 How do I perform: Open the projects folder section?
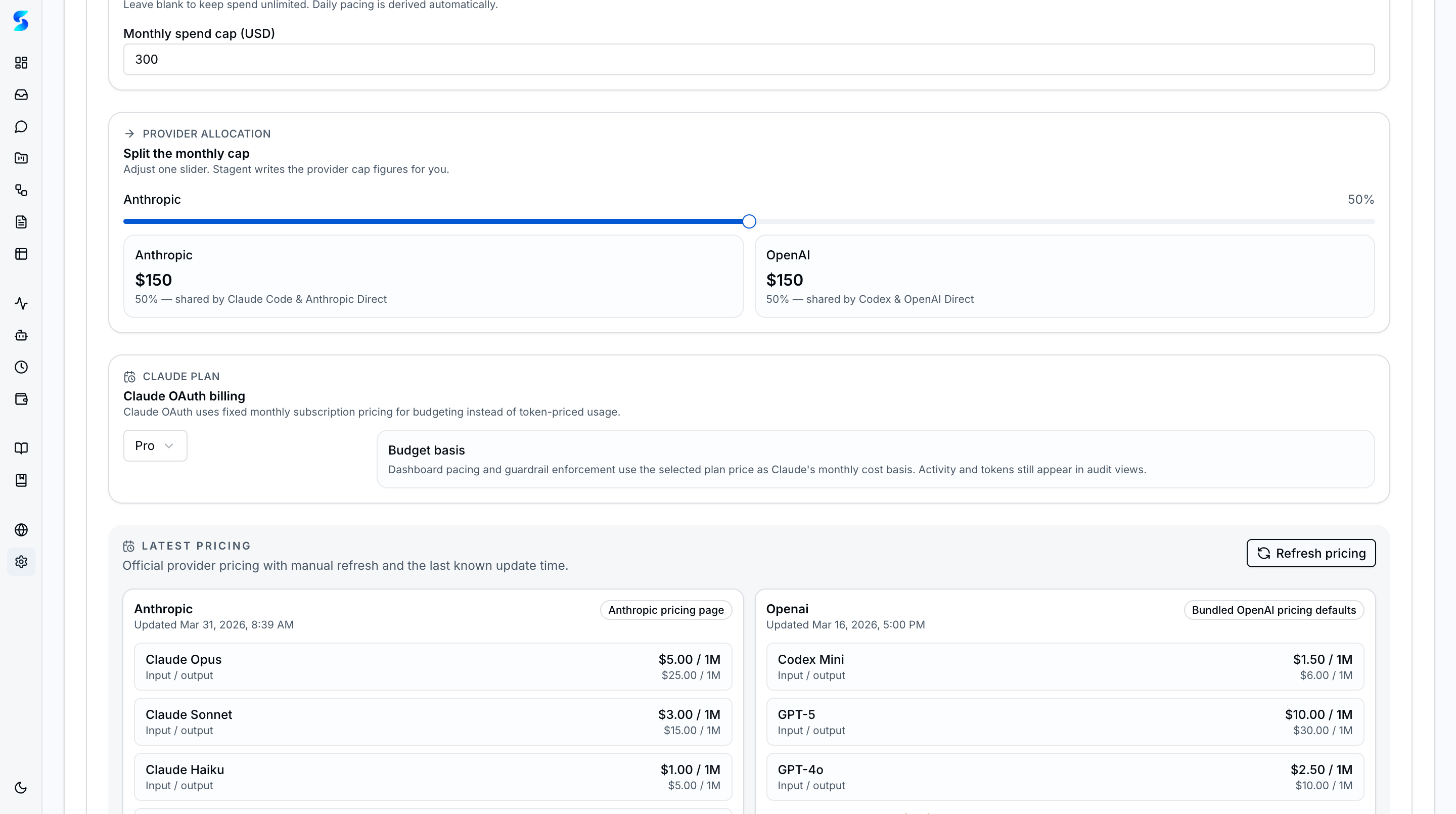(21, 158)
